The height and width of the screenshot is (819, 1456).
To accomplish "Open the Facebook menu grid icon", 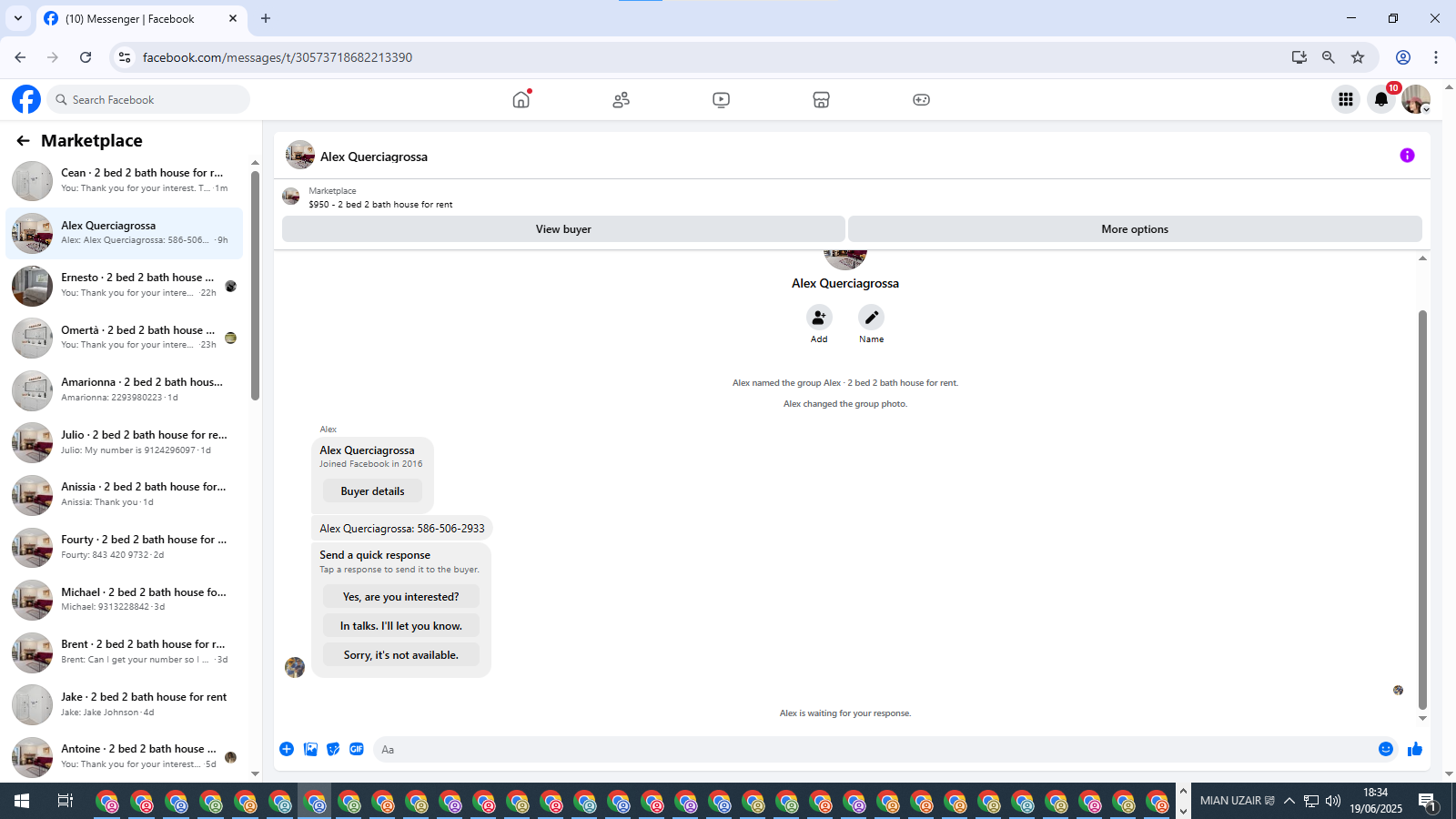I will click(1346, 99).
